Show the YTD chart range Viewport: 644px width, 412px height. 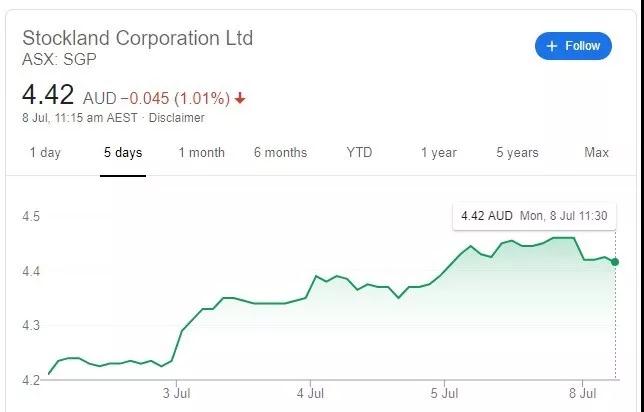359,153
